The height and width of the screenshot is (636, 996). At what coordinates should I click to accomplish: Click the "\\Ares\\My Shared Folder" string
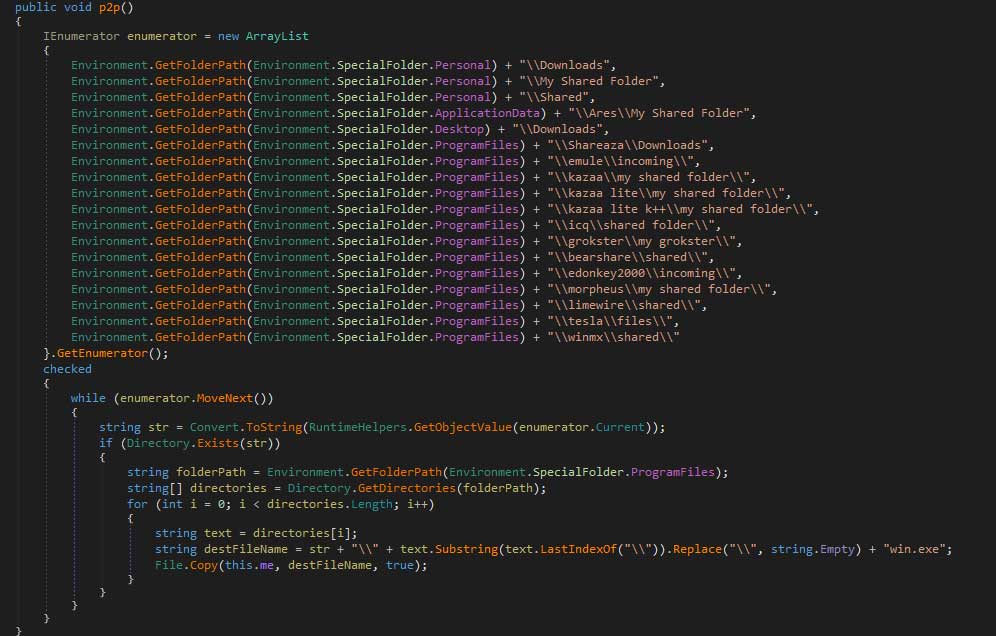pyautogui.click(x=659, y=113)
